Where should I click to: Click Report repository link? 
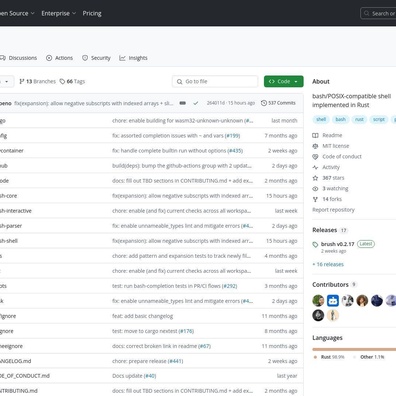point(333,210)
